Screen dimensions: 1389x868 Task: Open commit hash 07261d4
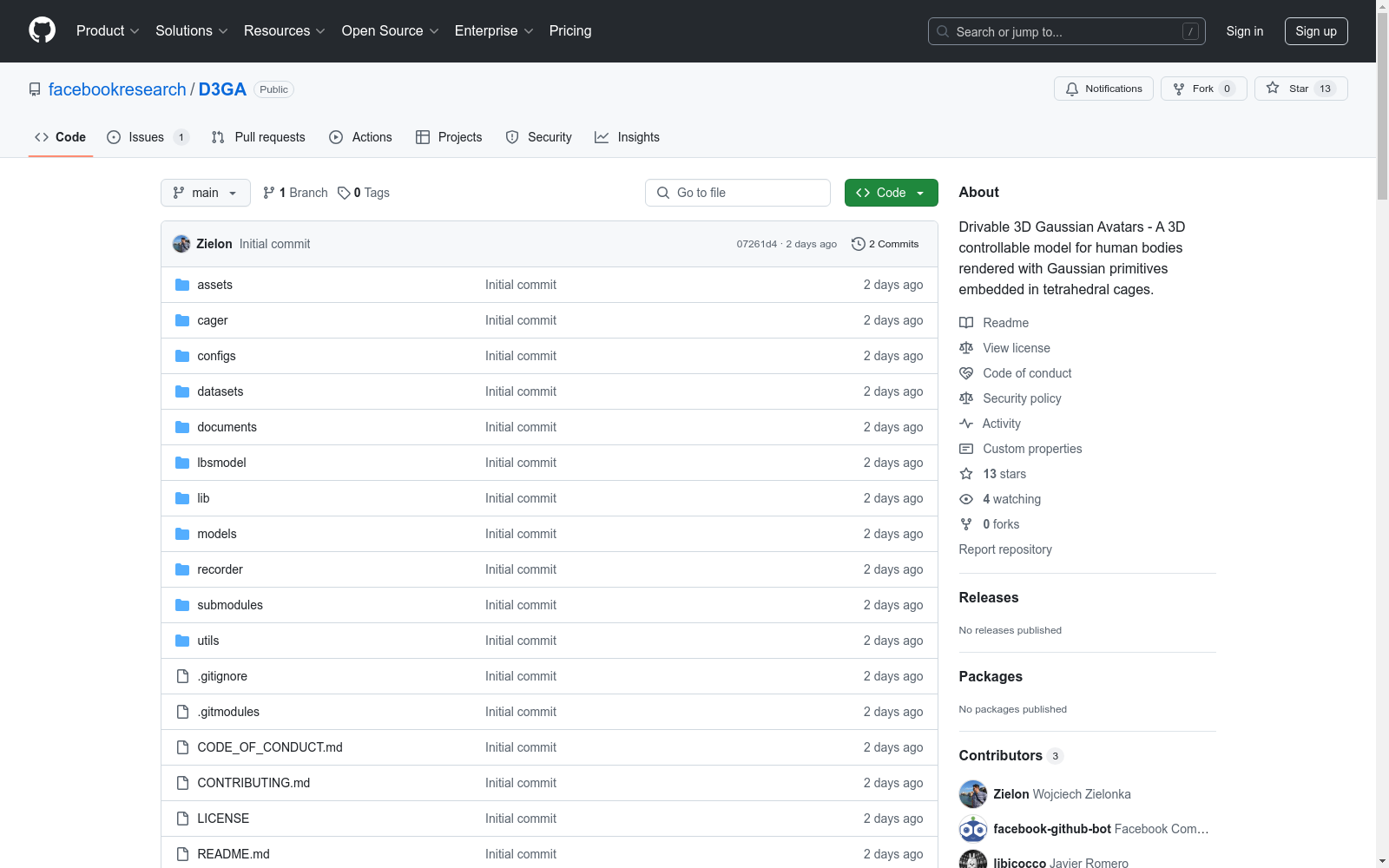pos(757,244)
